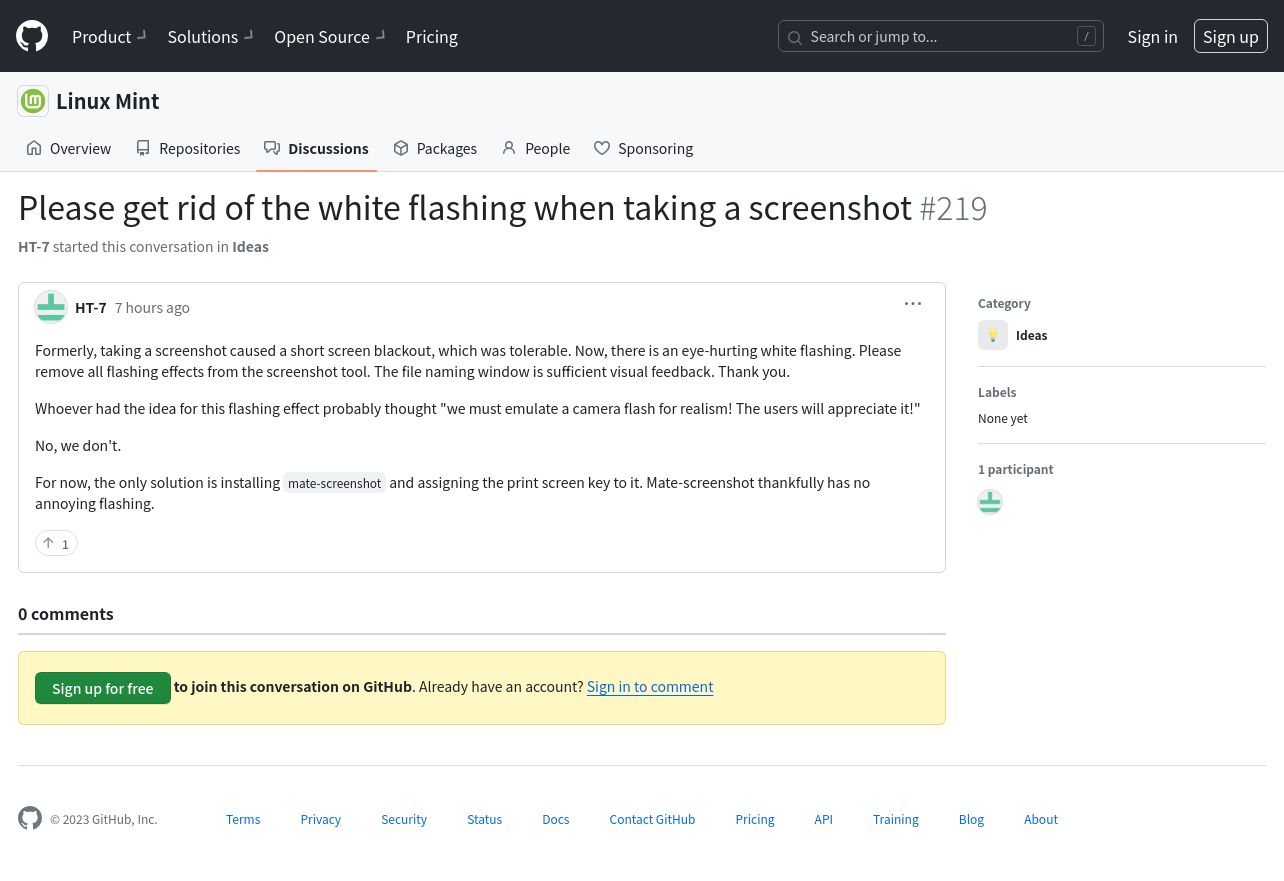Click the 7 hours ago timestamp

[152, 307]
